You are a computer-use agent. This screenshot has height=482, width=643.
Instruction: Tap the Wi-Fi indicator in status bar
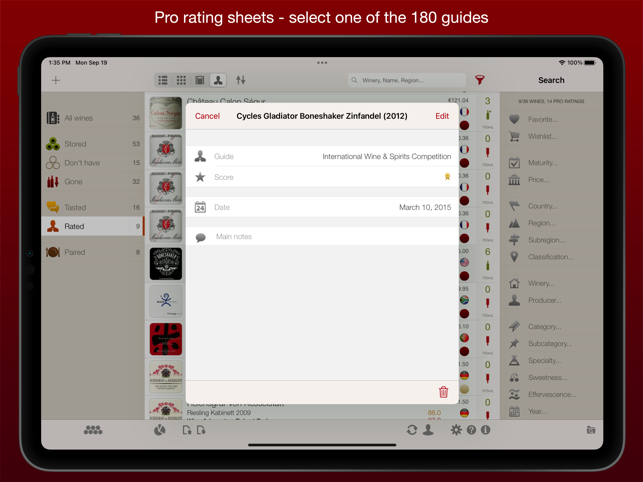[562, 63]
